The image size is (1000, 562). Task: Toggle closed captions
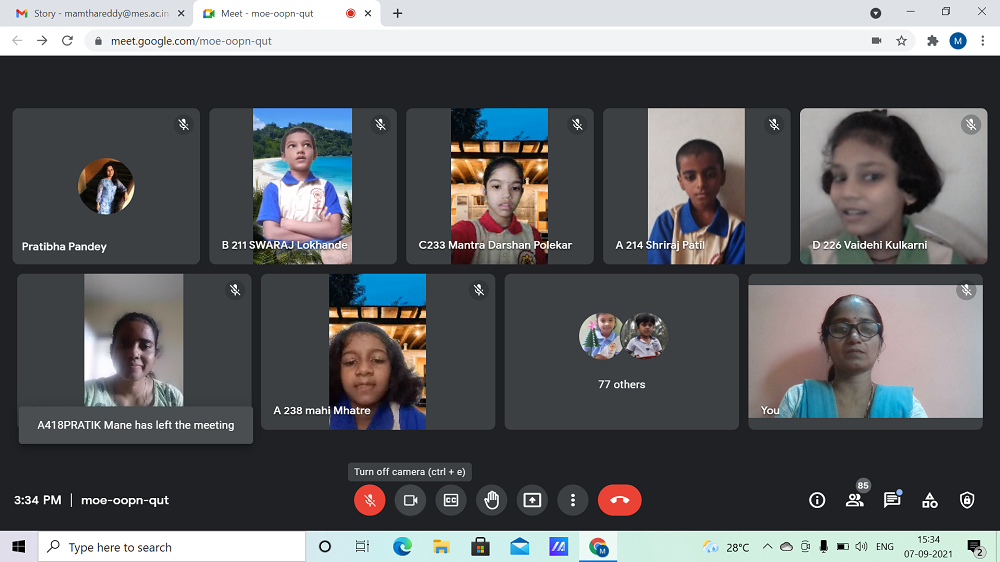pyautogui.click(x=451, y=500)
